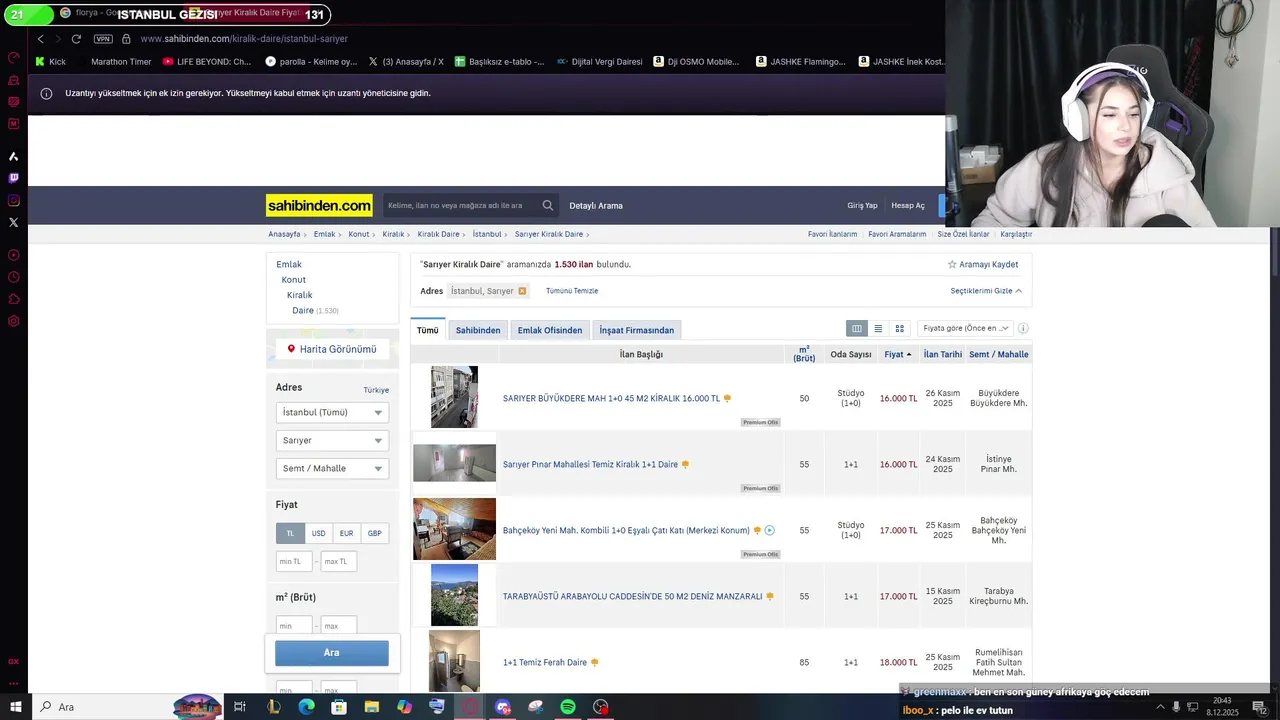The height and width of the screenshot is (720, 1280).
Task: Switch to the İnşaat Firmasından tab
Action: point(637,330)
